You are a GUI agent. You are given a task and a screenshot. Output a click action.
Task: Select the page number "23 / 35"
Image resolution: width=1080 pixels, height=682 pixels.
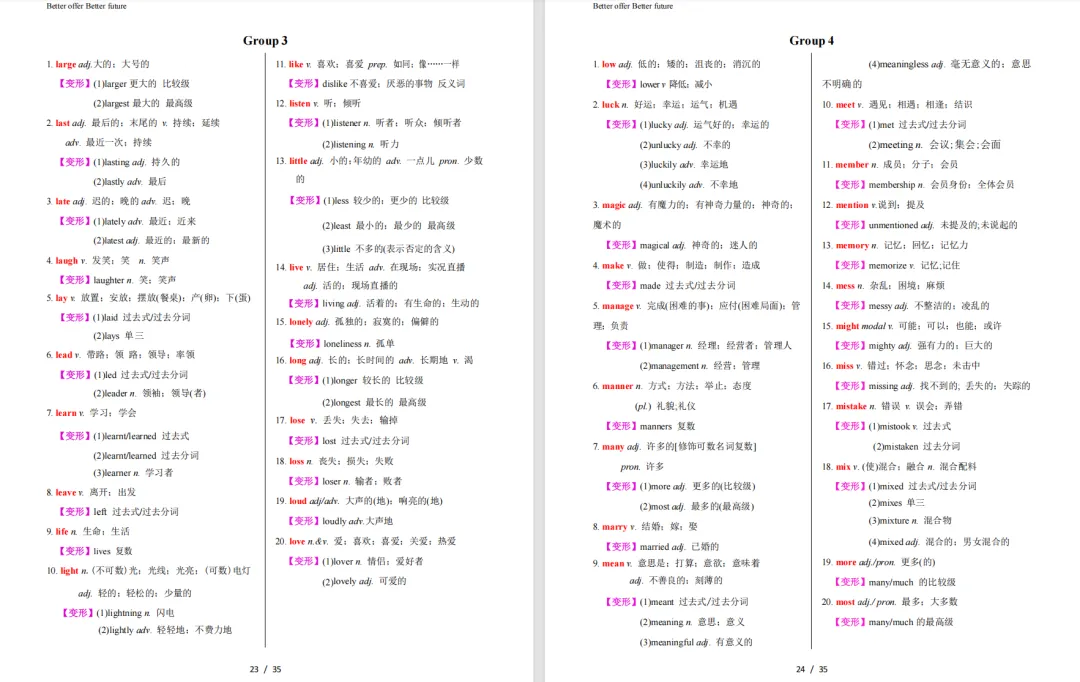(265, 669)
